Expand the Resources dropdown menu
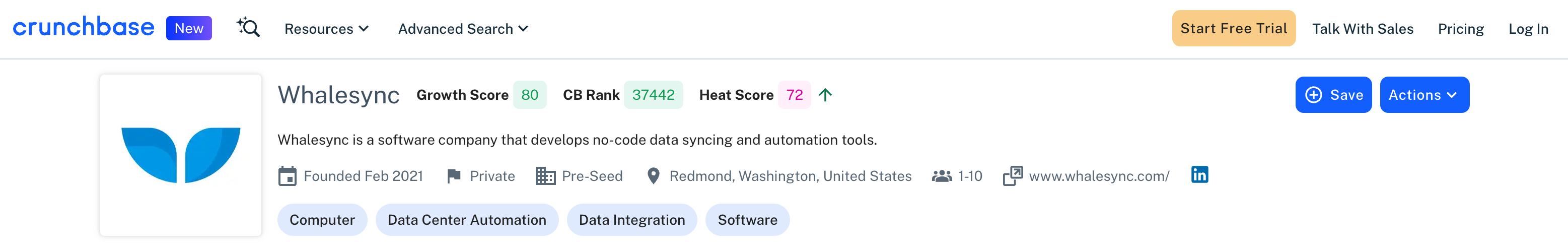This screenshot has width=1568, height=251. tap(326, 29)
